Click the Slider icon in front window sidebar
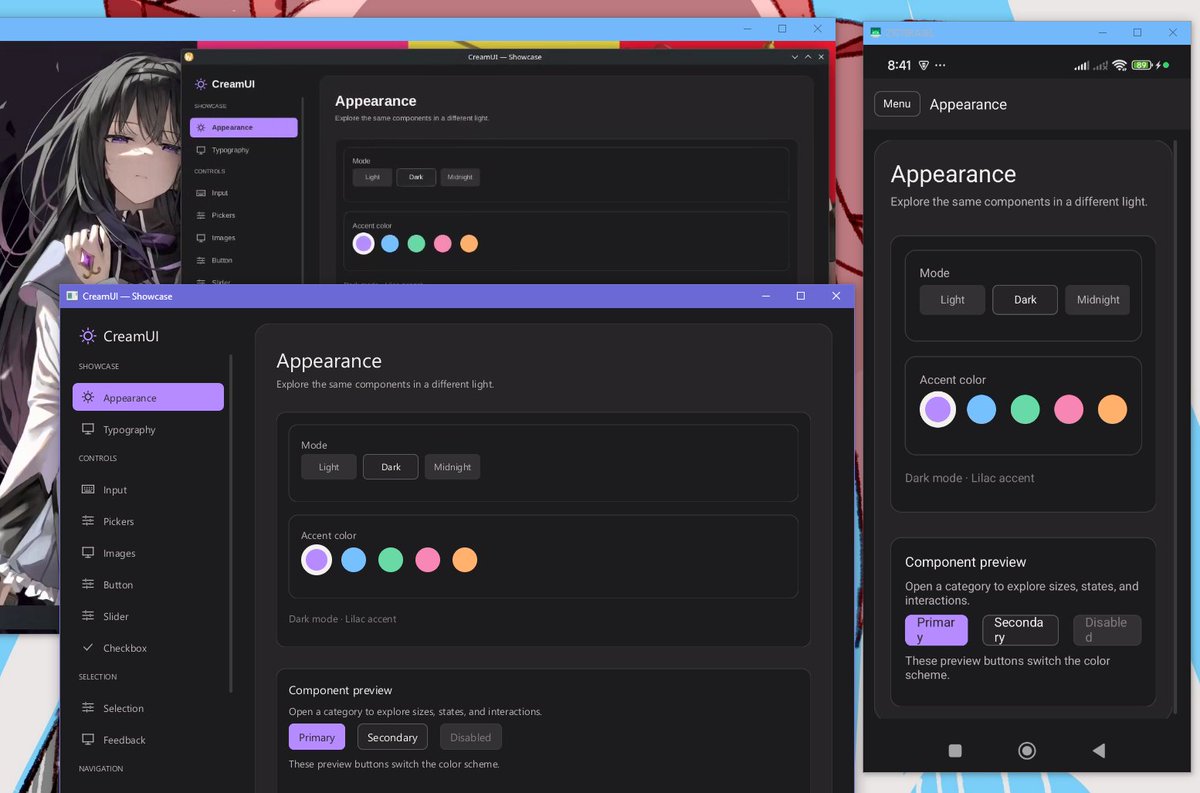Screen dimensions: 1200x793 point(88,616)
